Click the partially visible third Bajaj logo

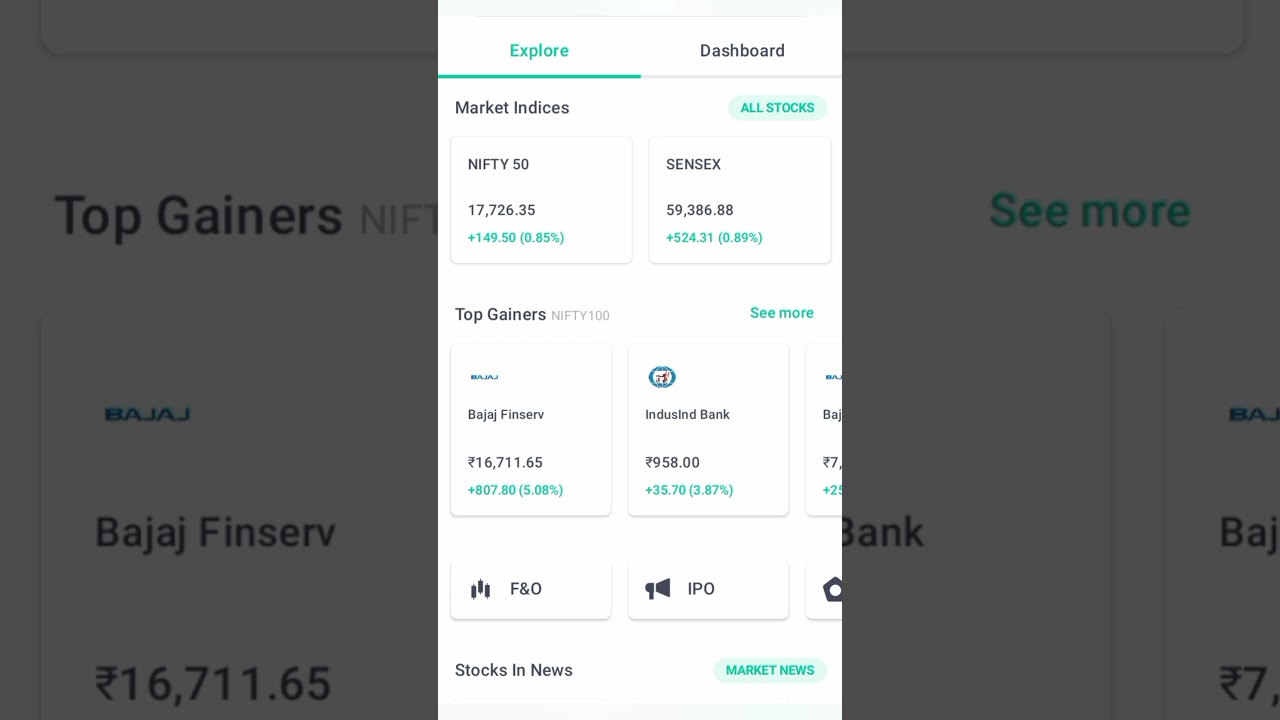tap(833, 377)
